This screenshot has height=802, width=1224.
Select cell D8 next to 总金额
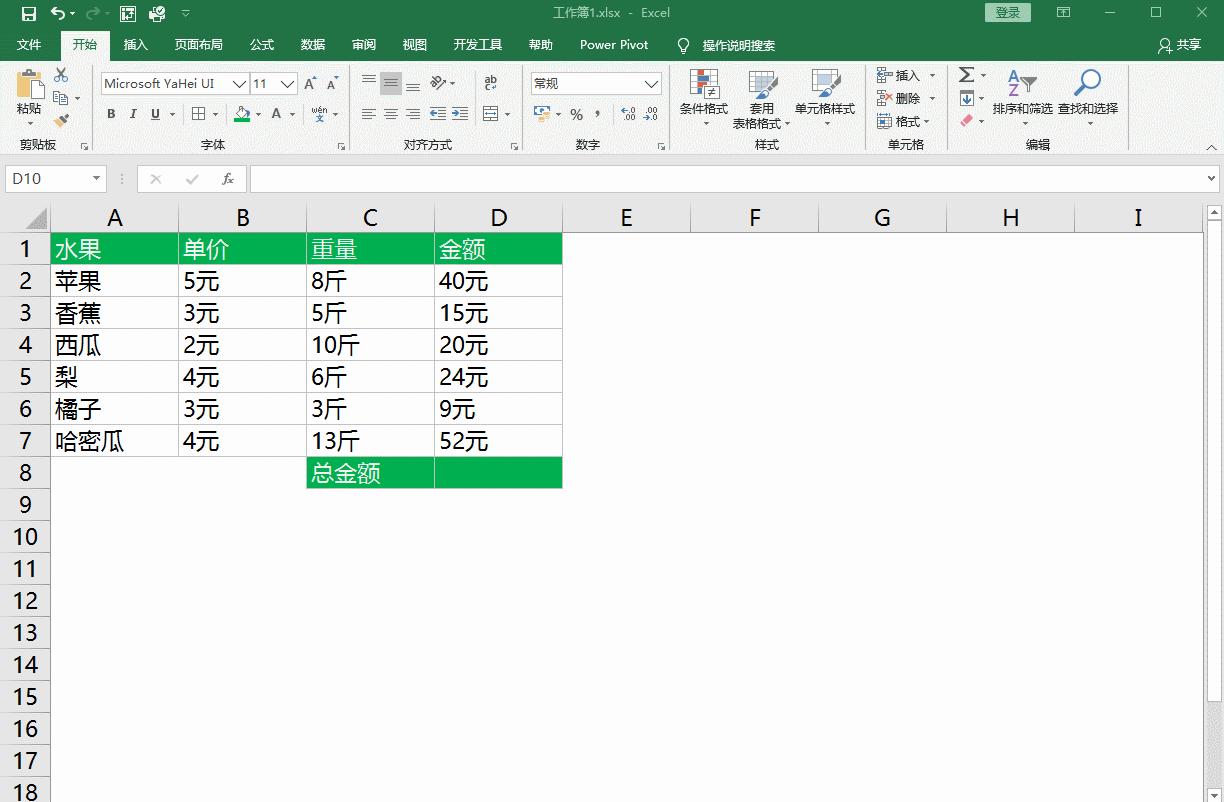(497, 472)
